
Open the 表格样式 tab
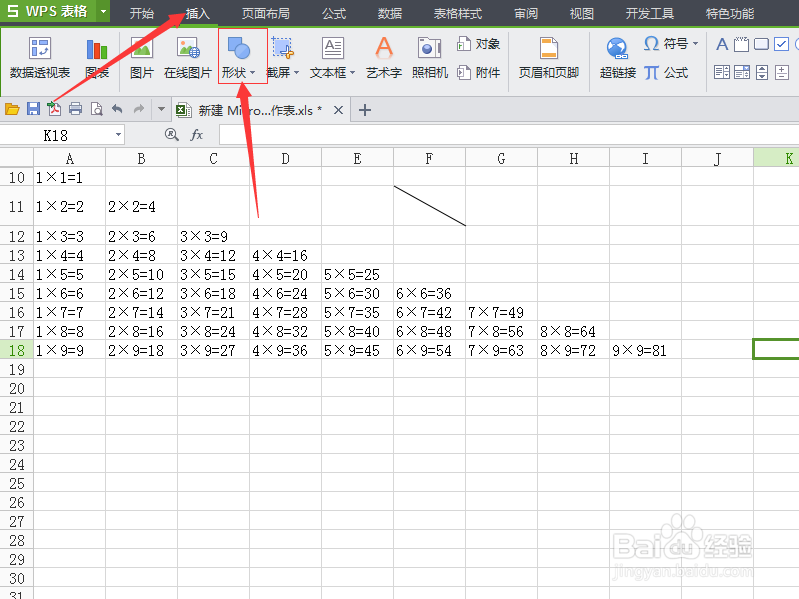click(x=458, y=13)
